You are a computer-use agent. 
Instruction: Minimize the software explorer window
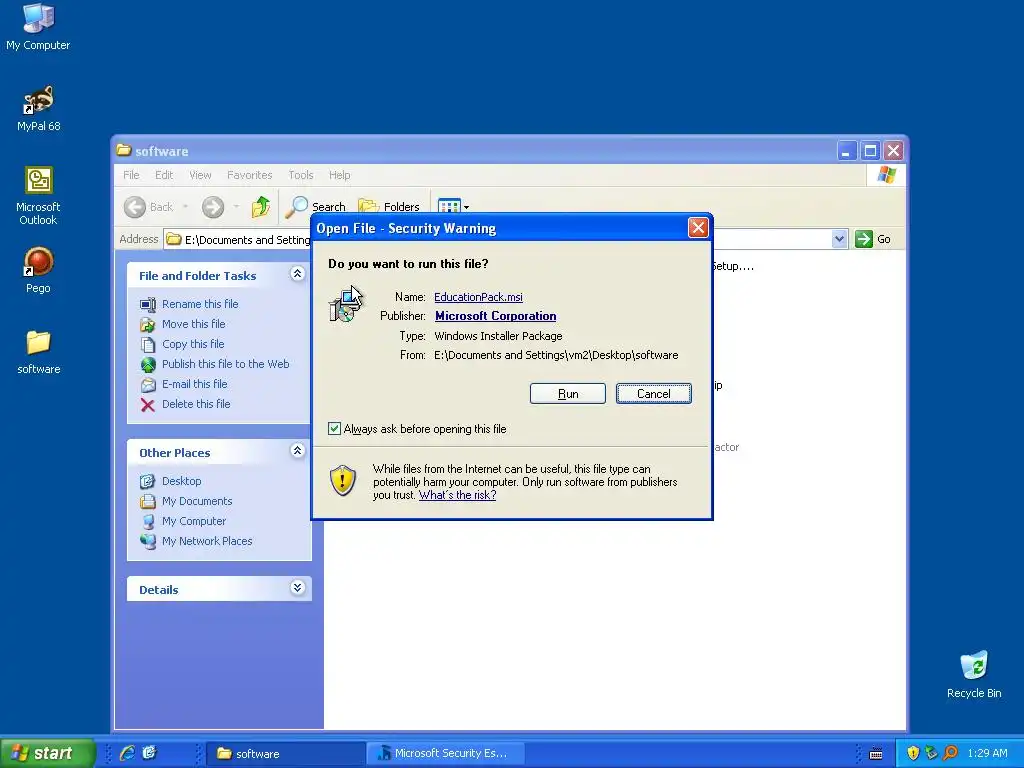coord(846,152)
